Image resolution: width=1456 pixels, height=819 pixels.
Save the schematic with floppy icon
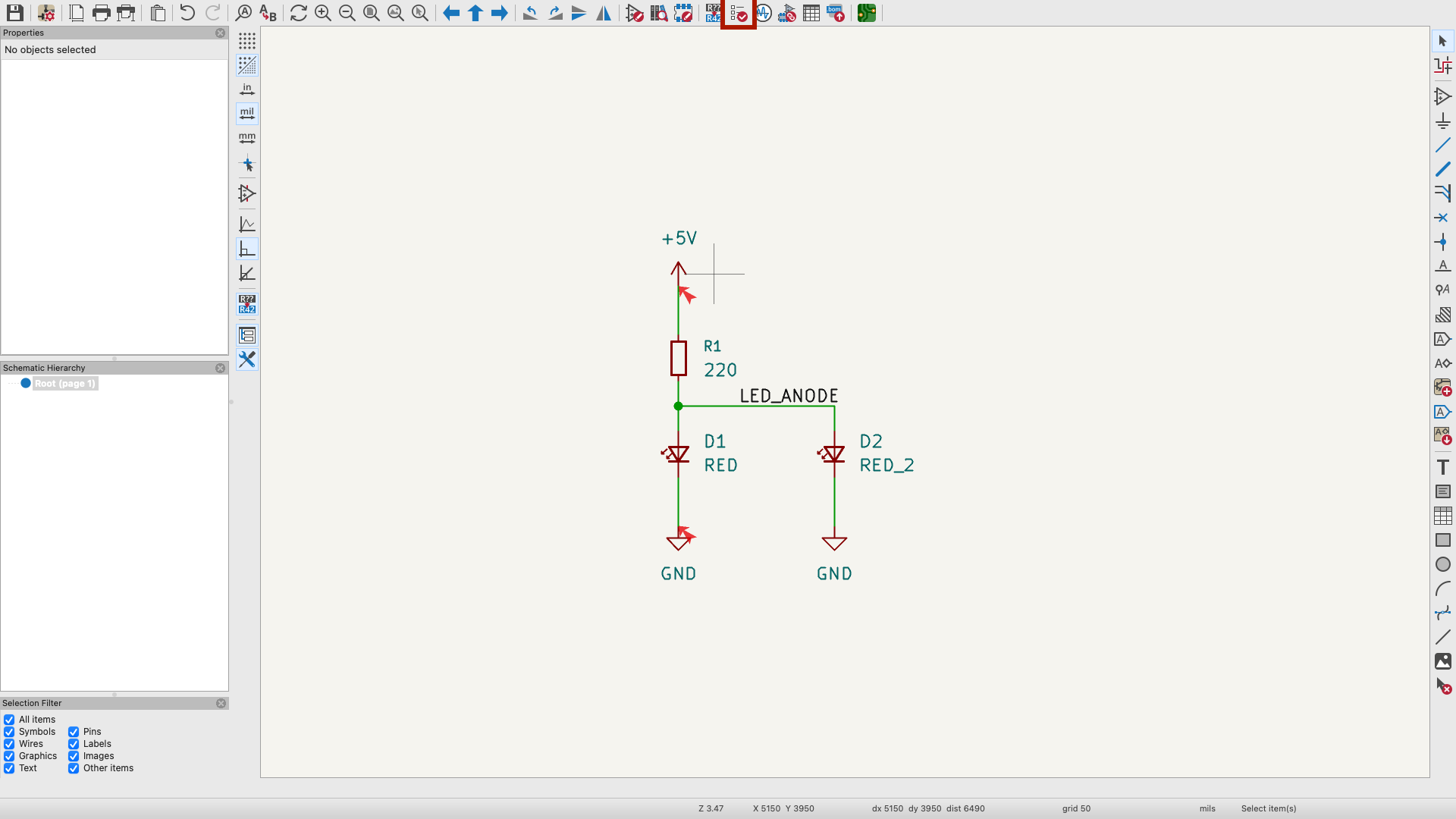pos(14,13)
